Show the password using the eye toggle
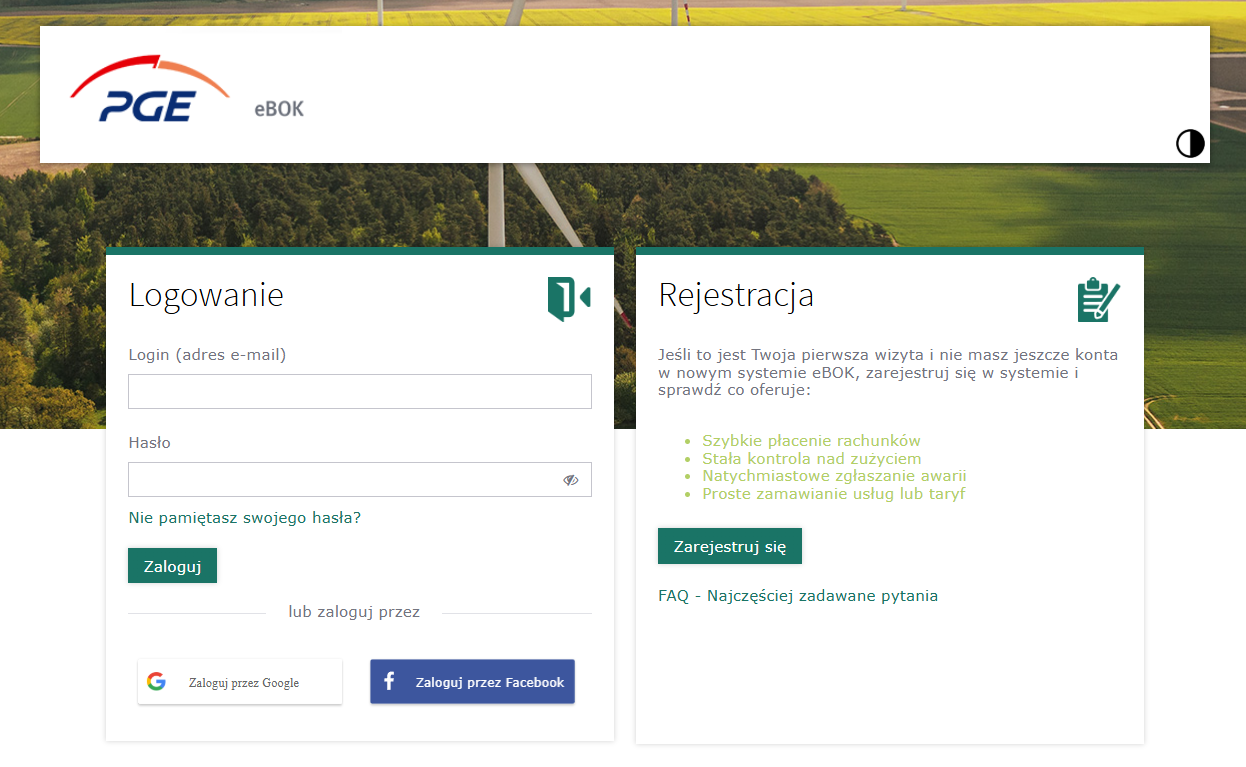1246x767 pixels. click(570, 480)
